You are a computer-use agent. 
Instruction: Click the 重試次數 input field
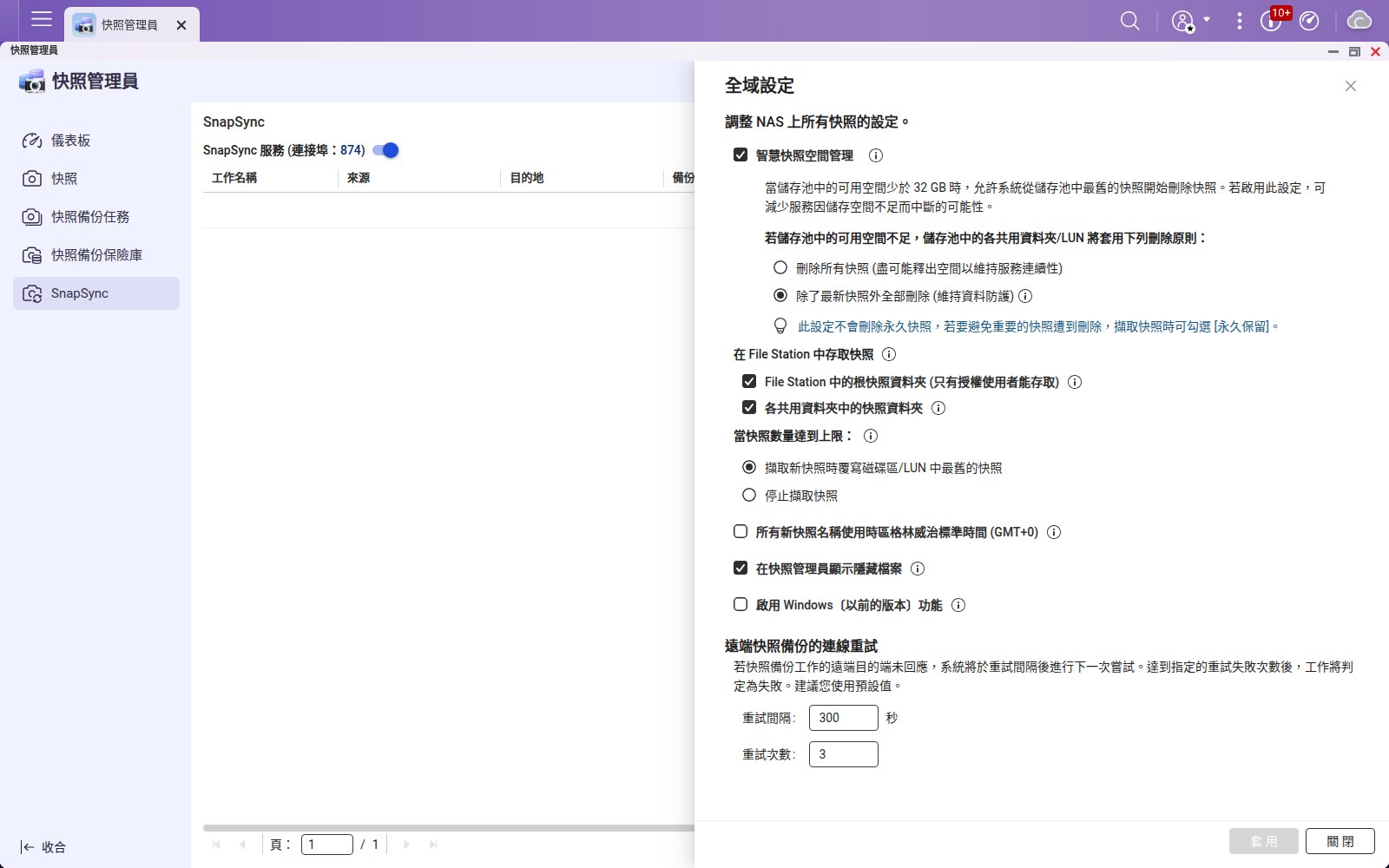coord(844,754)
